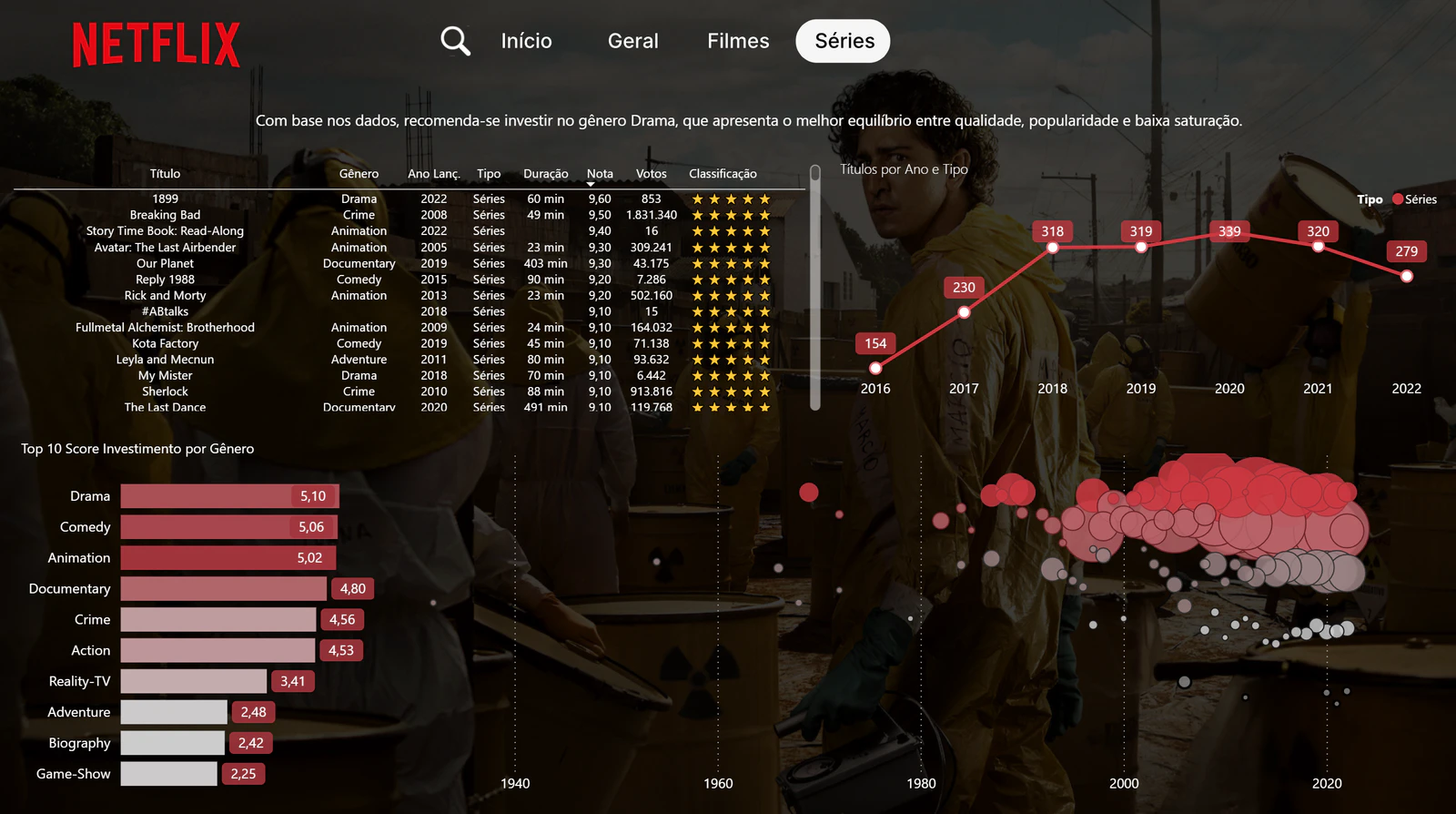Viewport: 1456px width, 814px height.
Task: Click the dark bubble near 2006
Action: (1184, 682)
